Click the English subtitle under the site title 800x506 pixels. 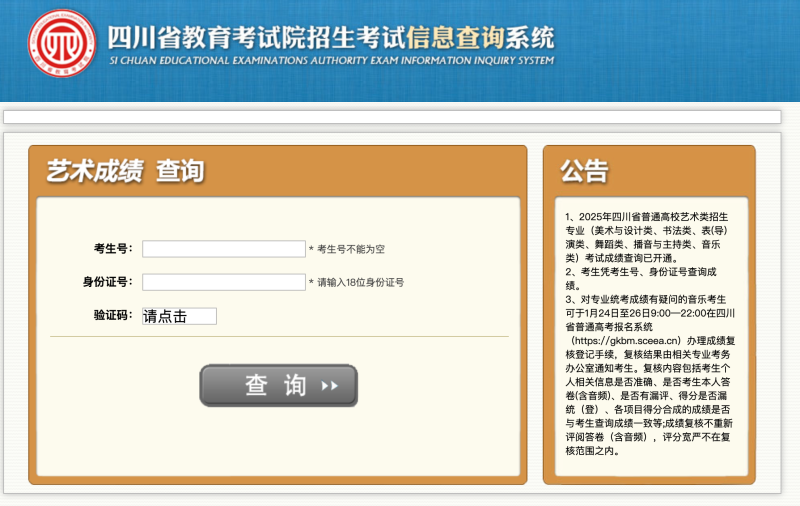(330, 60)
